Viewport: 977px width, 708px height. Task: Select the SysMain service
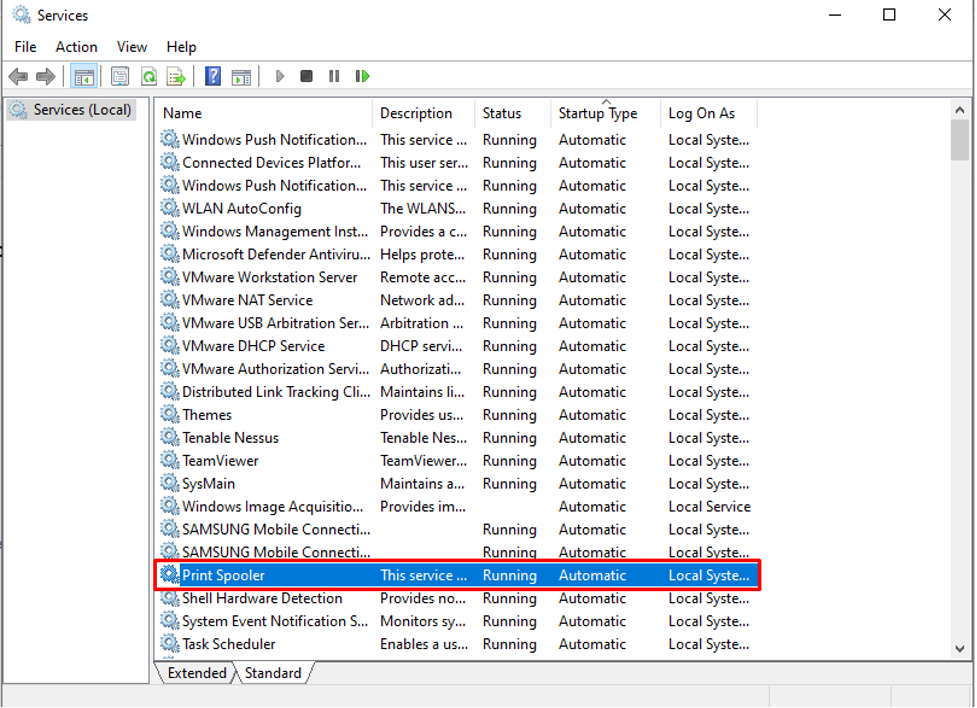pos(457,484)
